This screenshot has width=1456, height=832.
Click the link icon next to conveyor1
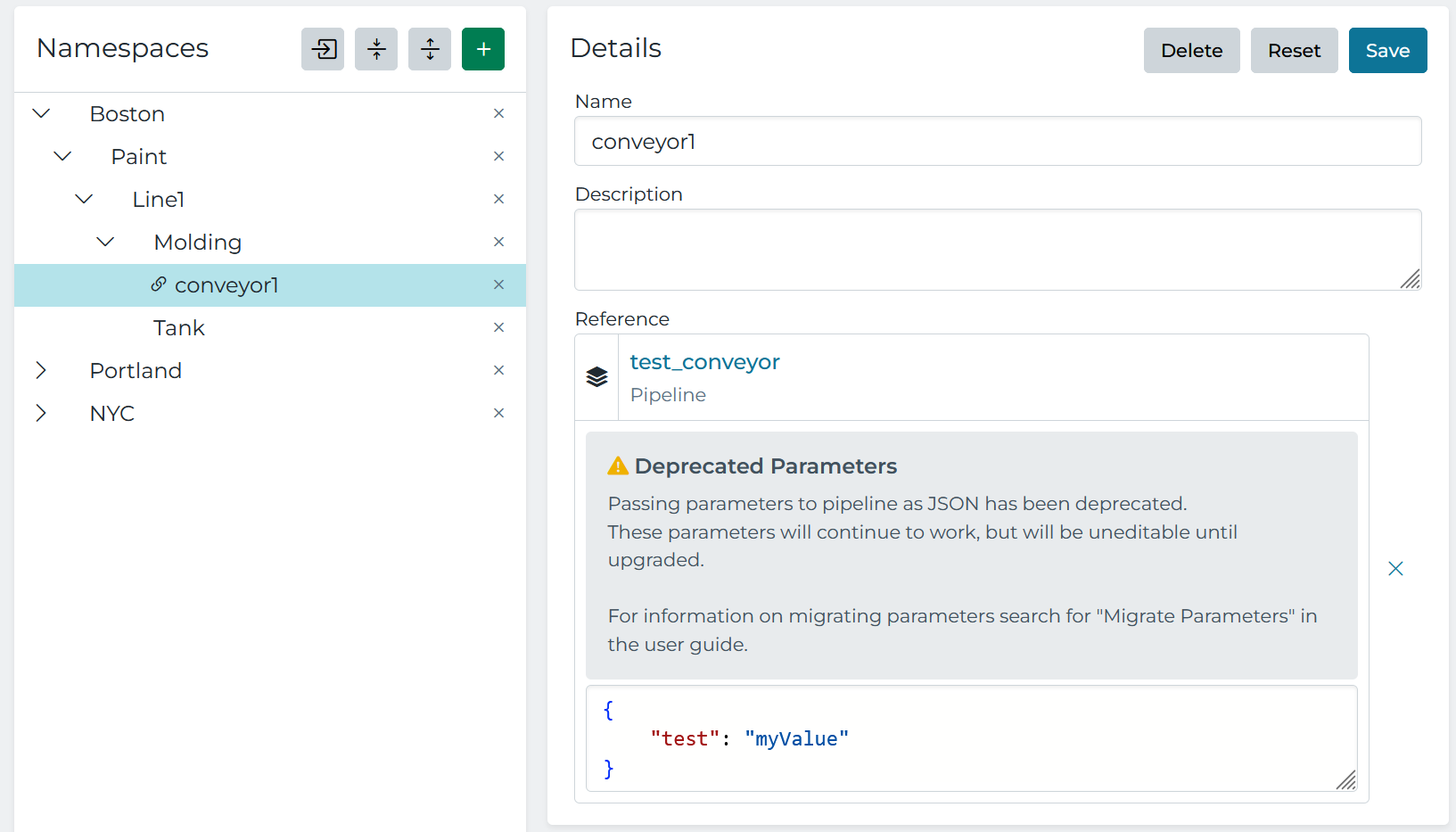click(159, 284)
